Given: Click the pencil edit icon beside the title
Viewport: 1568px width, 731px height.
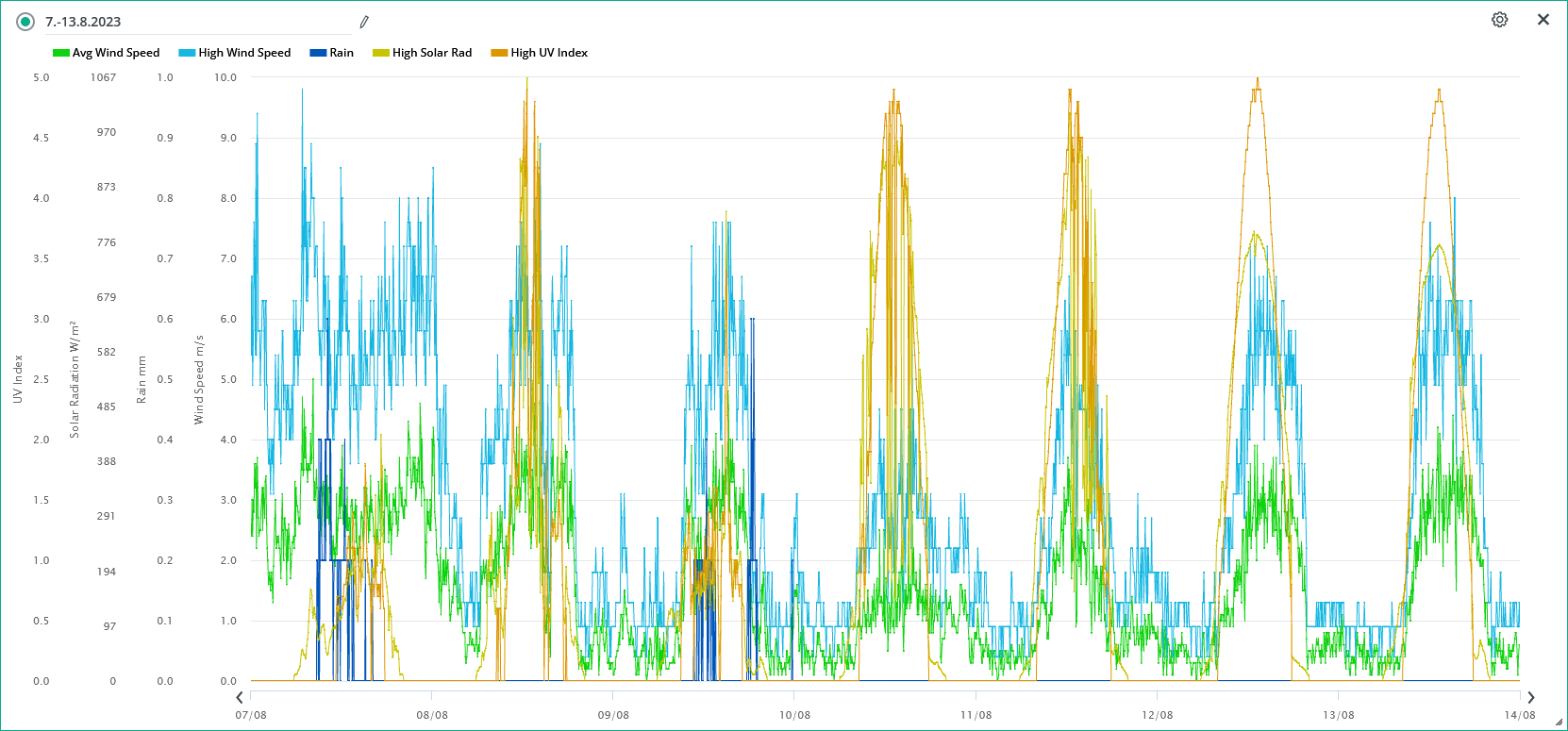Looking at the screenshot, I should click(x=364, y=22).
